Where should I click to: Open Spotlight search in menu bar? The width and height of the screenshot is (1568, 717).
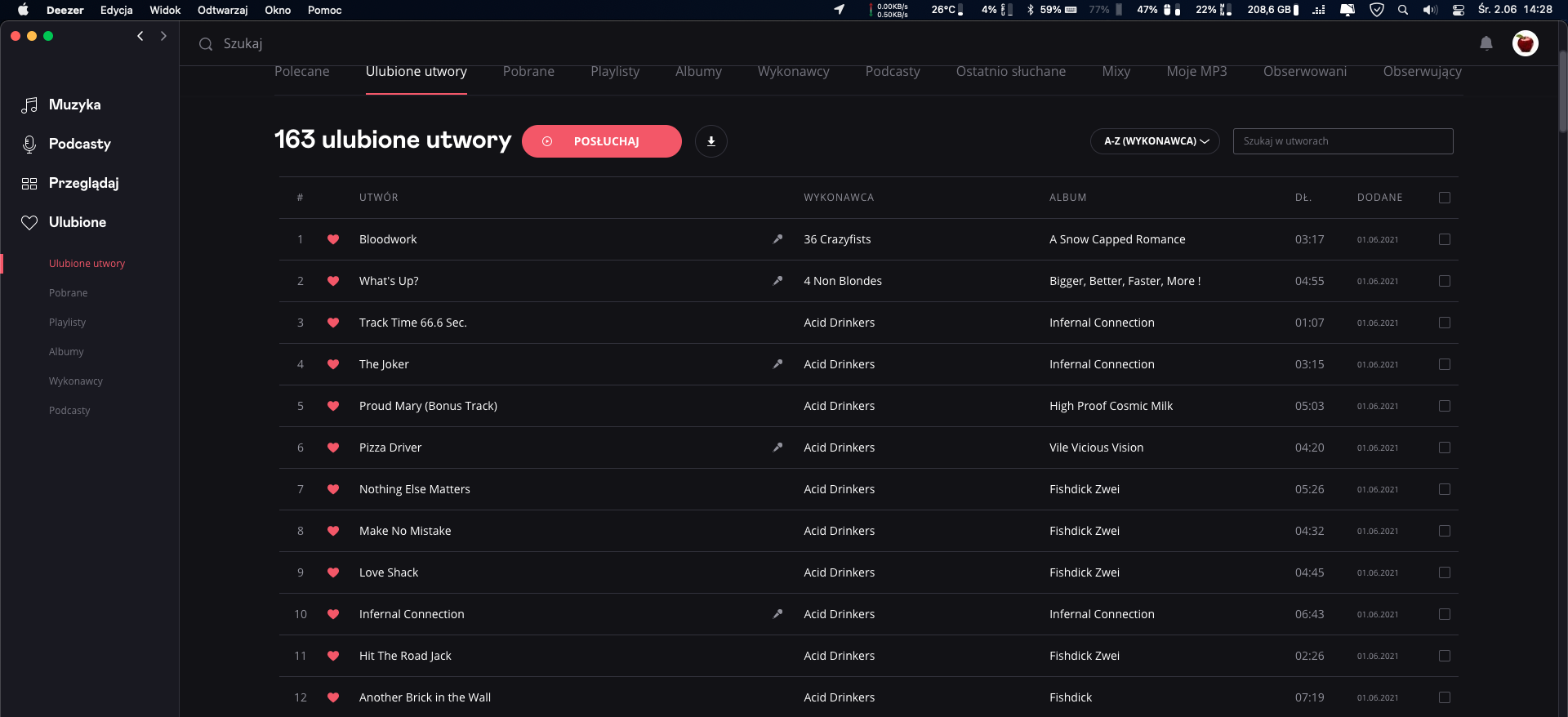tap(1403, 10)
